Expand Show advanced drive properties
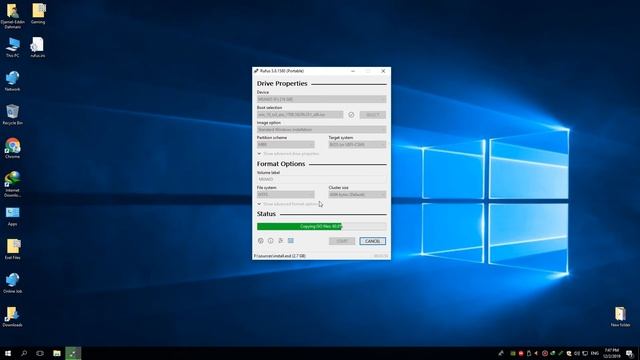The image size is (640, 360). click(x=288, y=154)
